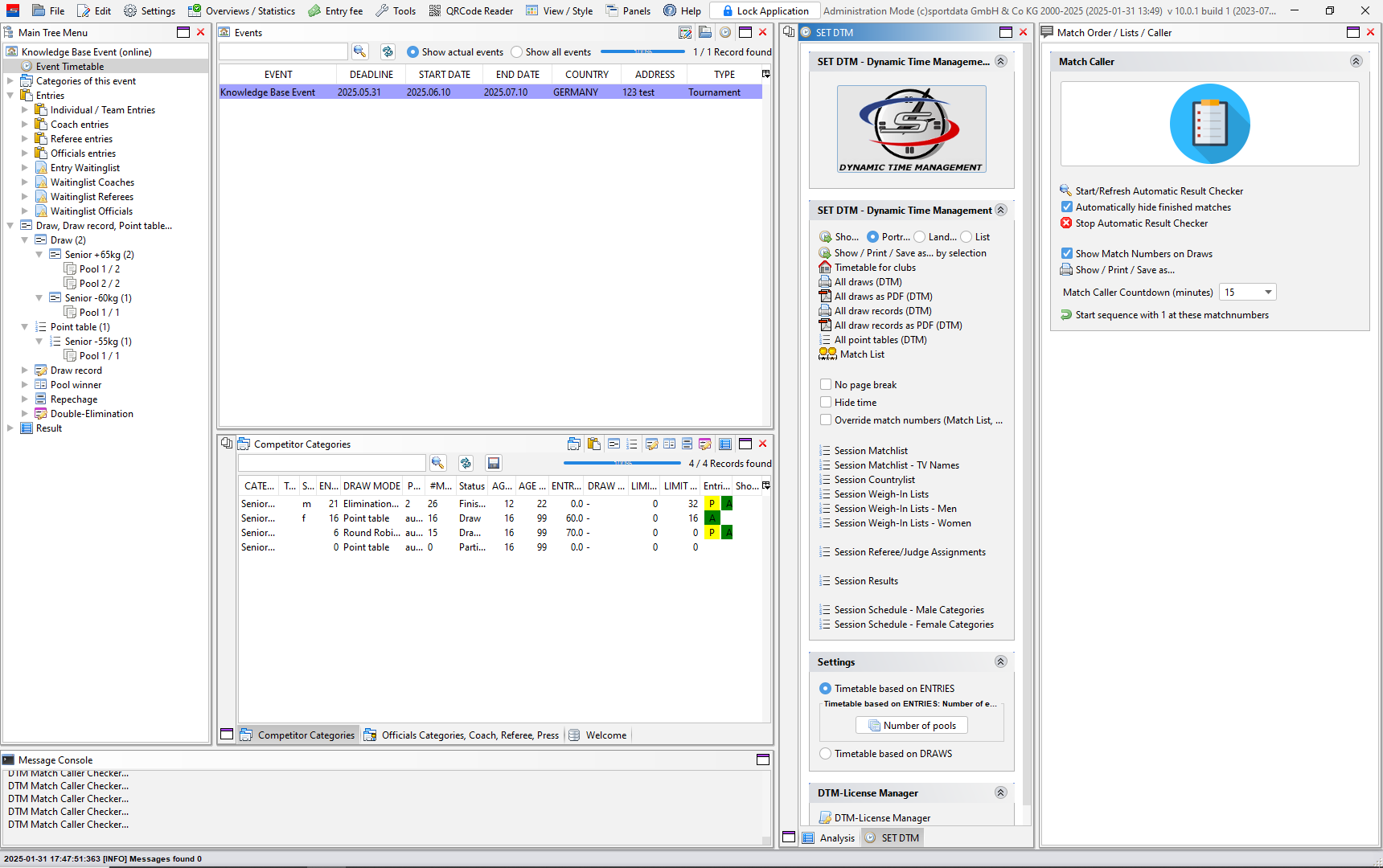Click yellow P swatch in first Senior row
This screenshot has width=1383, height=868.
(712, 503)
